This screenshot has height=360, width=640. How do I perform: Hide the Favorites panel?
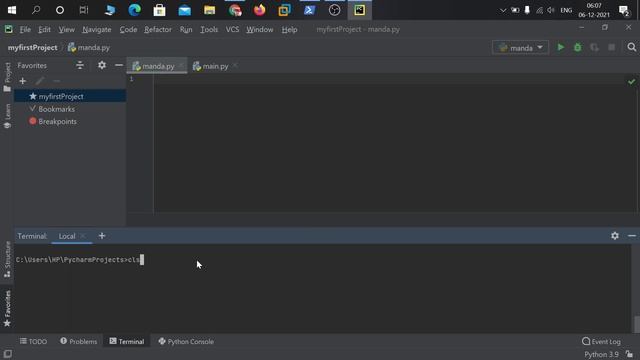pos(119,65)
